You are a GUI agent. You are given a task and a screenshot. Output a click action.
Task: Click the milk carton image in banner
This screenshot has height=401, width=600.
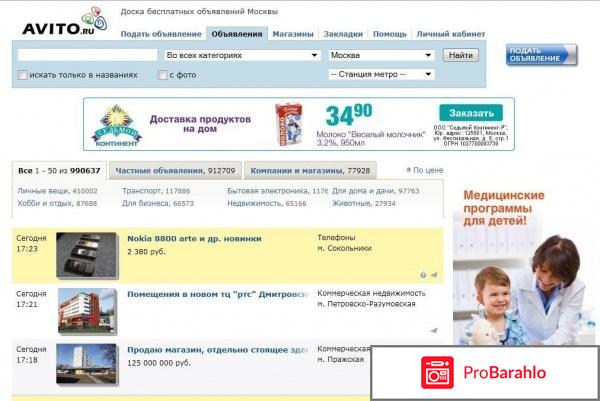pos(288,124)
